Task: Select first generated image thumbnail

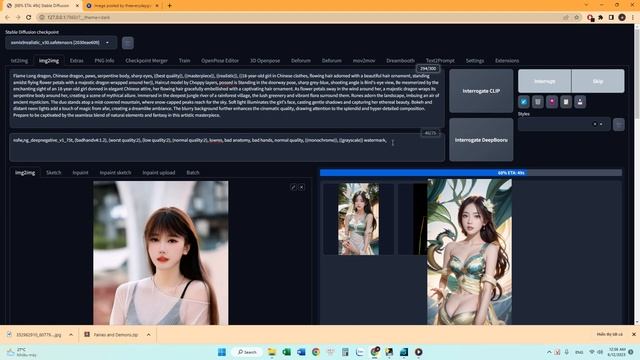Action: click(358, 219)
